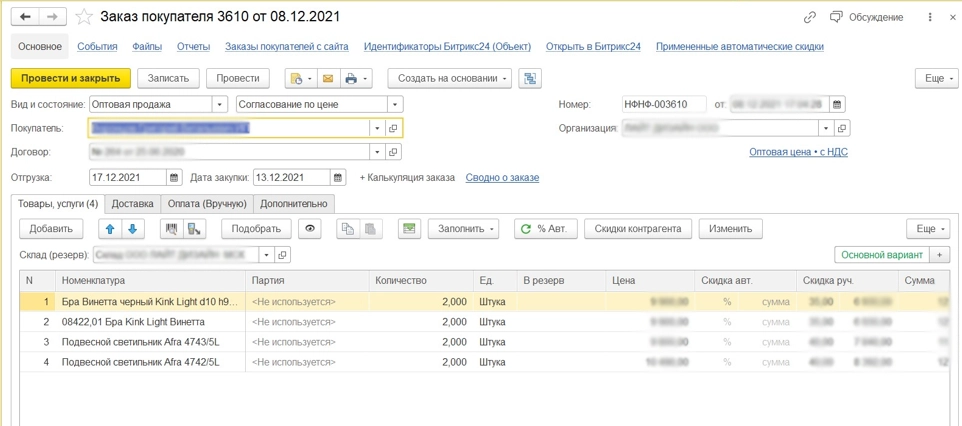
Task: Expand the Оптовая продажа type dropdown
Action: 219,104
